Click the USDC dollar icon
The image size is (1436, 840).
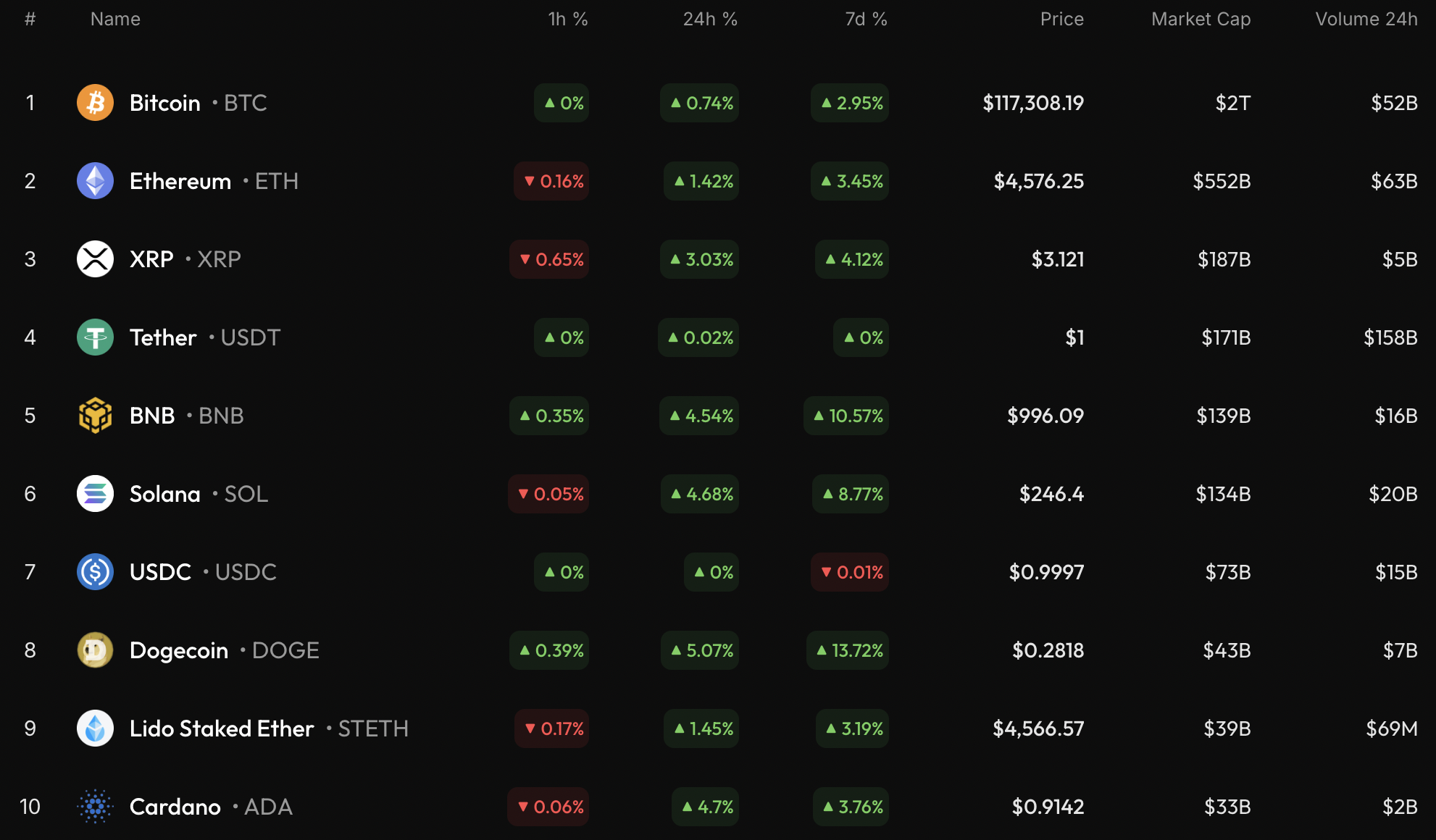(x=95, y=572)
